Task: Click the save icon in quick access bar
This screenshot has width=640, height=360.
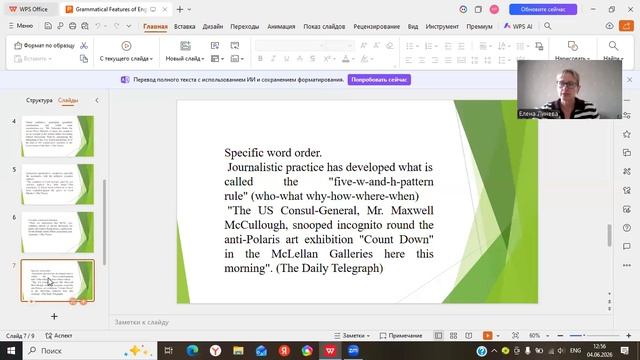Action: [x=48, y=26]
